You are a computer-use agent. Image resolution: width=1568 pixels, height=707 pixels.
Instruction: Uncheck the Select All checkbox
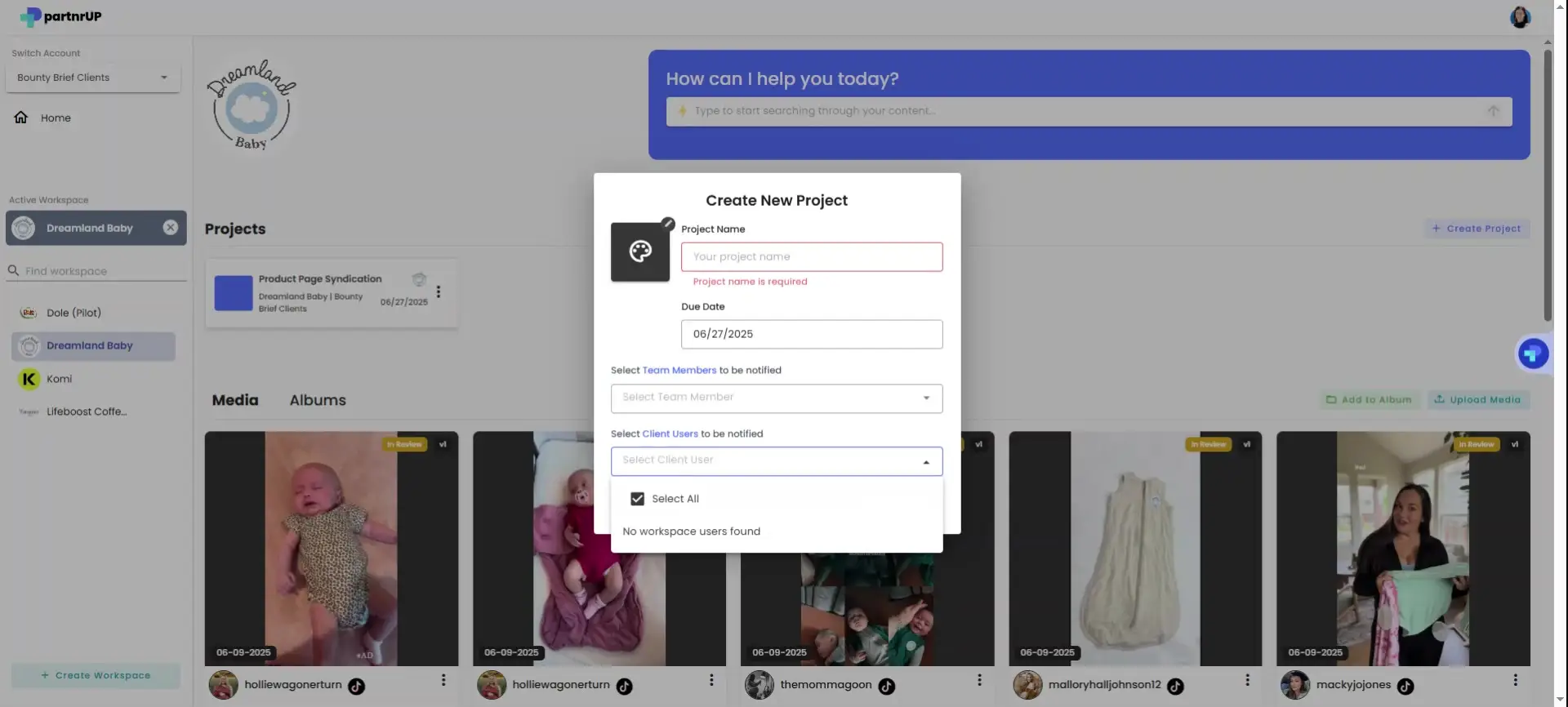tap(637, 499)
